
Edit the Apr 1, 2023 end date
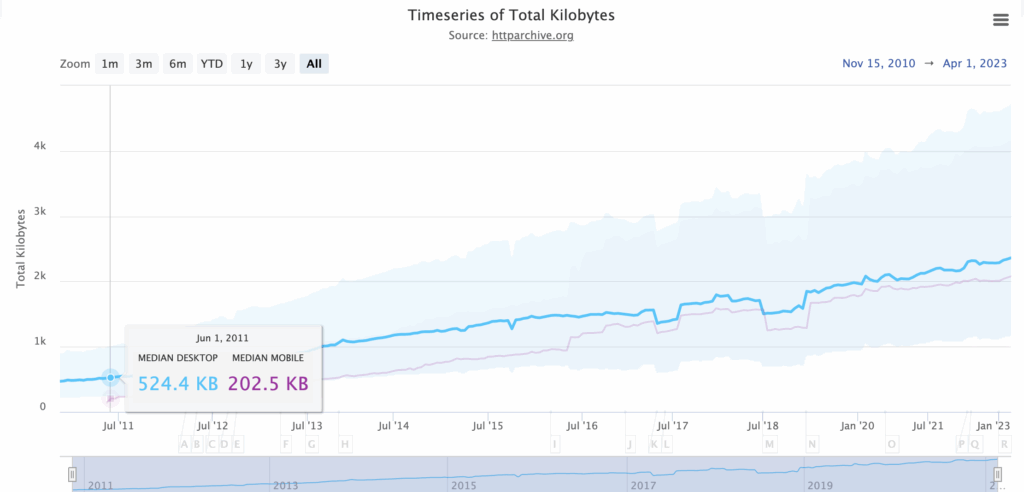click(x=975, y=64)
